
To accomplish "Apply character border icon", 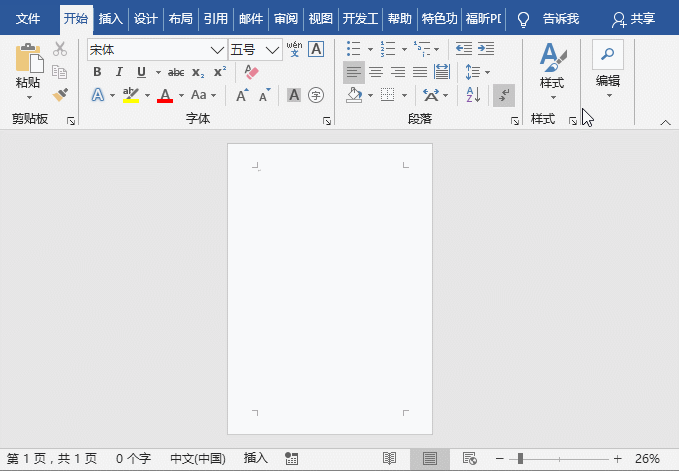I will pos(316,49).
